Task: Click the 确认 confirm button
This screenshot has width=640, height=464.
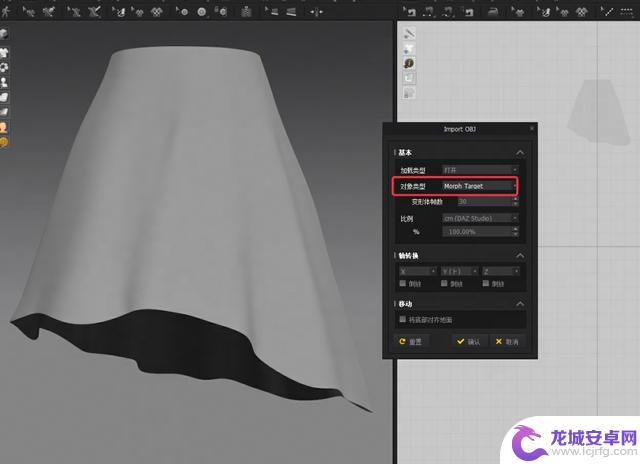Action: click(469, 342)
